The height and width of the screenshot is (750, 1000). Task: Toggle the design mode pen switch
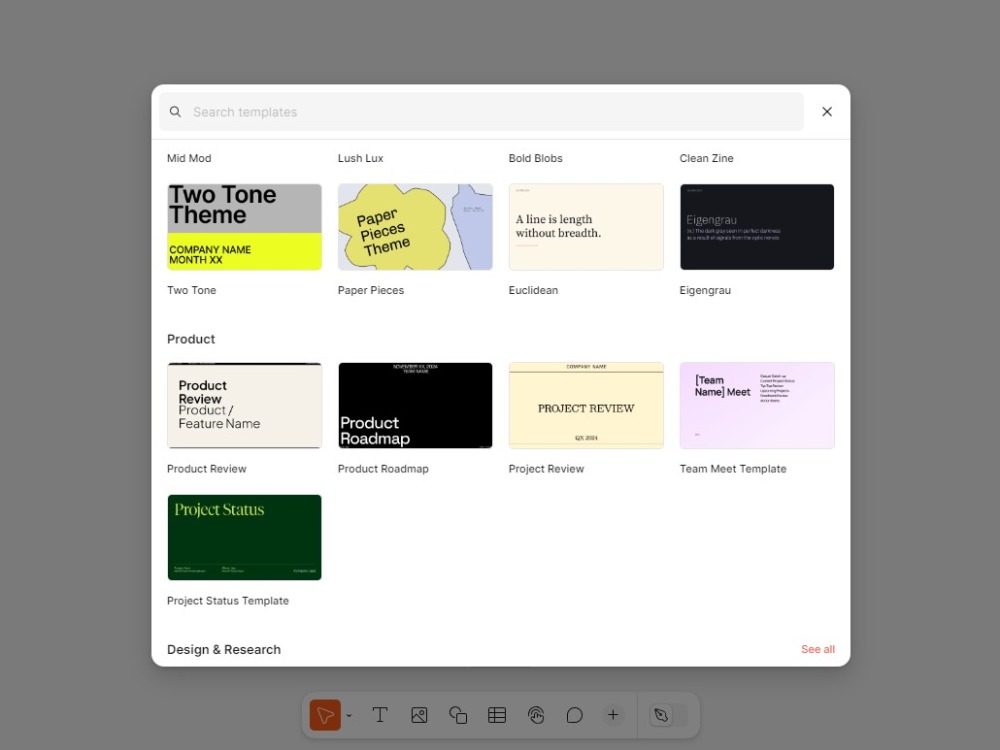tap(668, 715)
